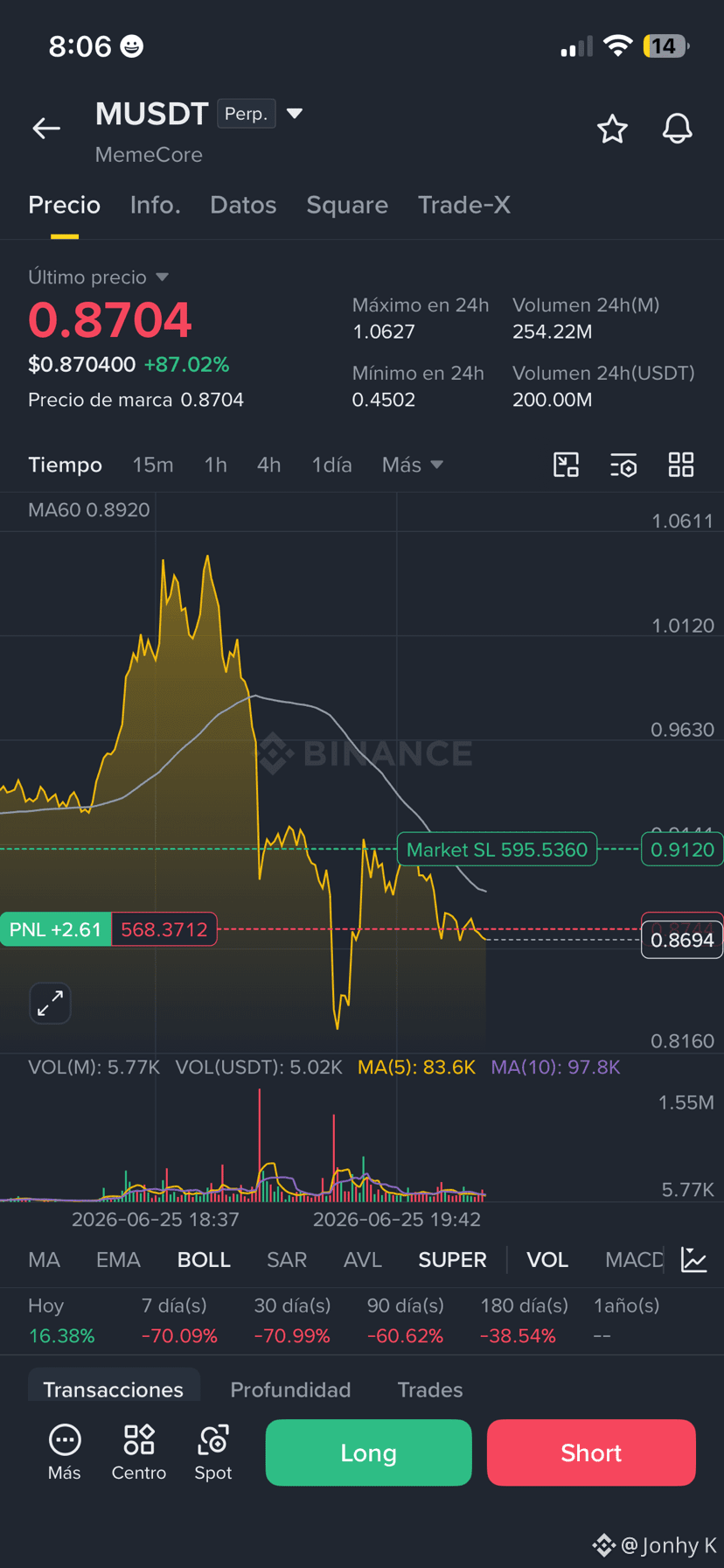724x1568 pixels.
Task: Expand the chart to fullscreen
Action: (50, 1003)
